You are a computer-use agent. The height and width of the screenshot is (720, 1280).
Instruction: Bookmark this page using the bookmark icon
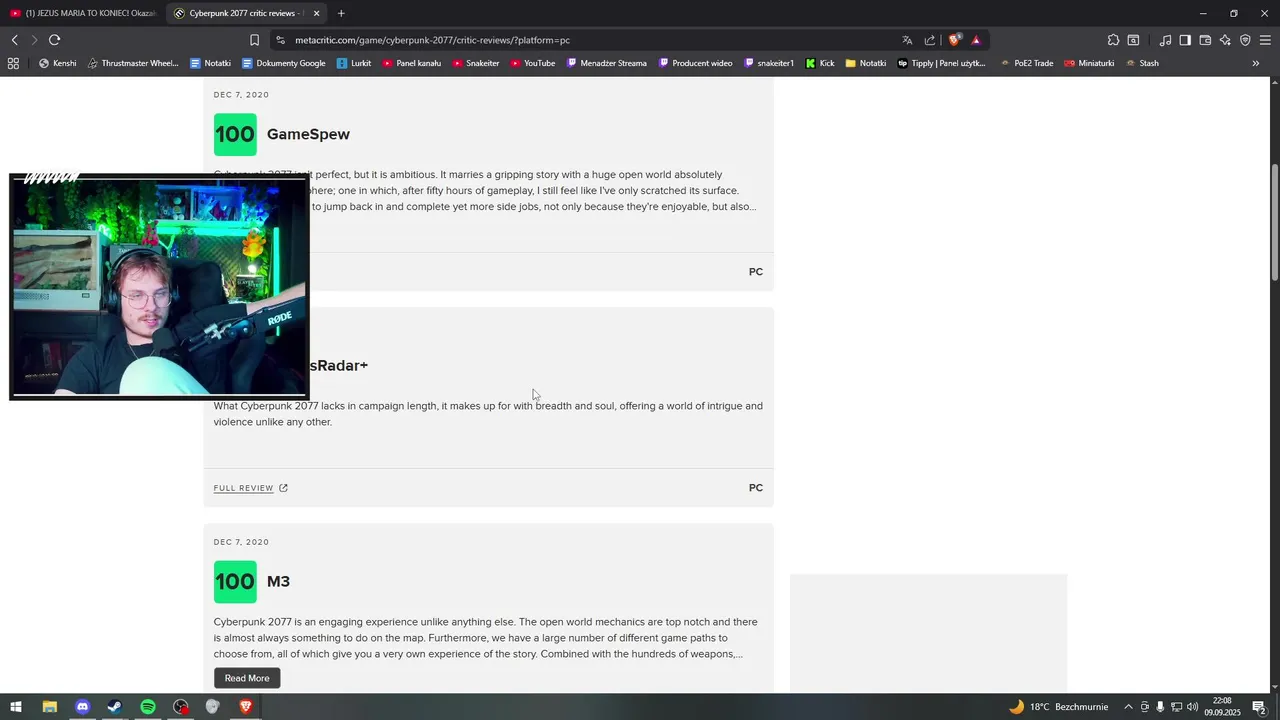[x=254, y=40]
